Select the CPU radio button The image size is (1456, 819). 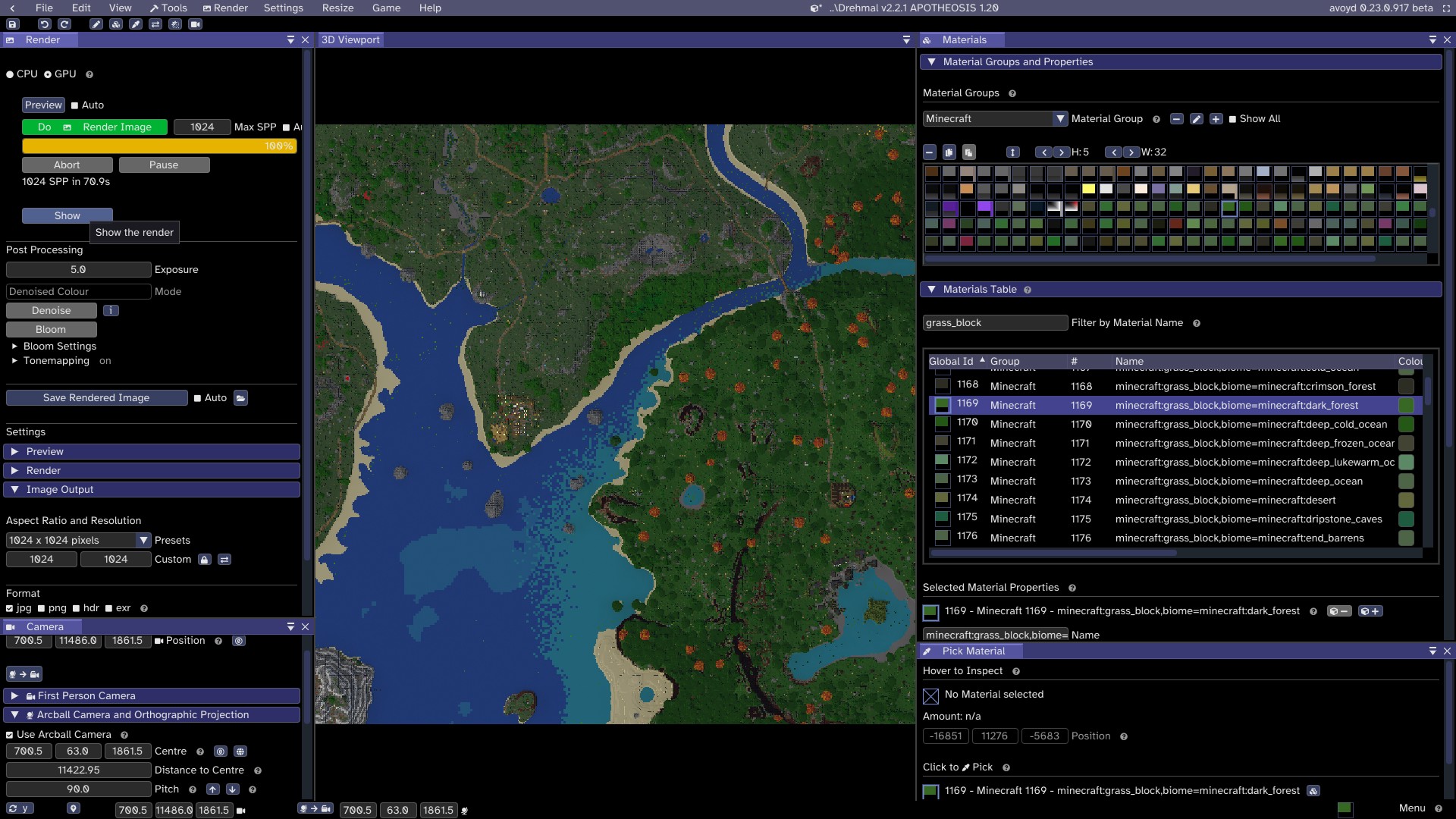[x=10, y=74]
